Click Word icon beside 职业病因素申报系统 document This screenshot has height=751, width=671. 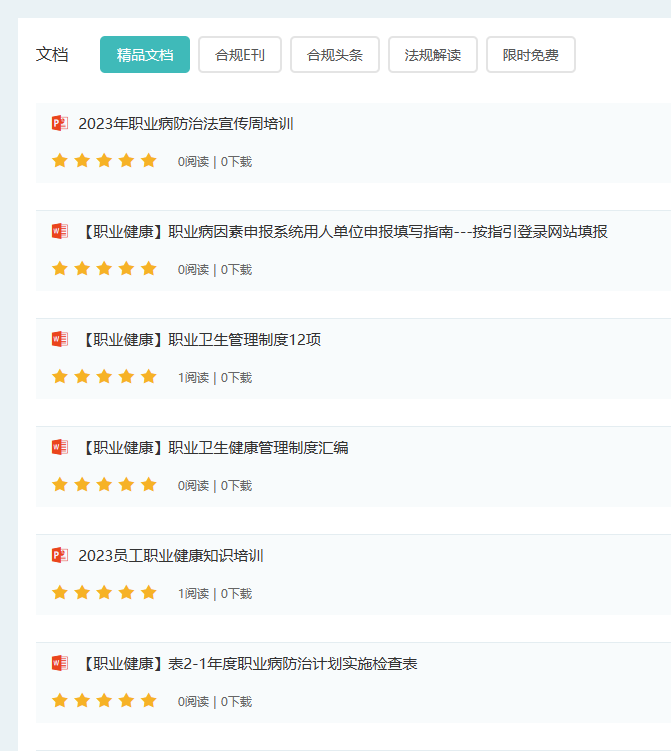tap(60, 231)
